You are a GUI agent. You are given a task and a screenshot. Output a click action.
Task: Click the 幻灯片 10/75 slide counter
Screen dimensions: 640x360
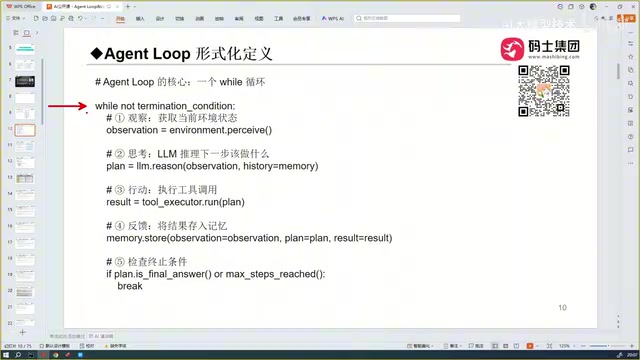tap(18, 346)
